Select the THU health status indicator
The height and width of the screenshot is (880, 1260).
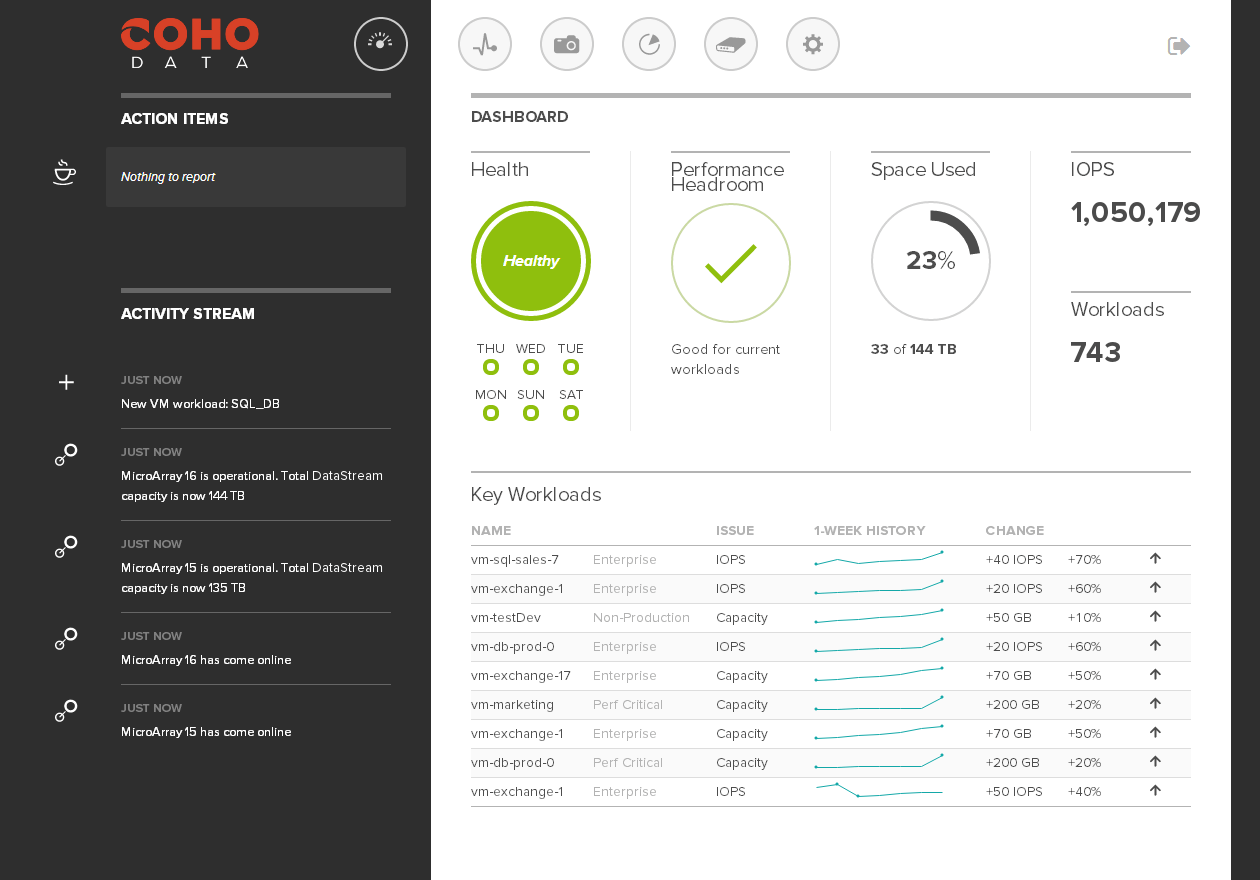(x=491, y=367)
